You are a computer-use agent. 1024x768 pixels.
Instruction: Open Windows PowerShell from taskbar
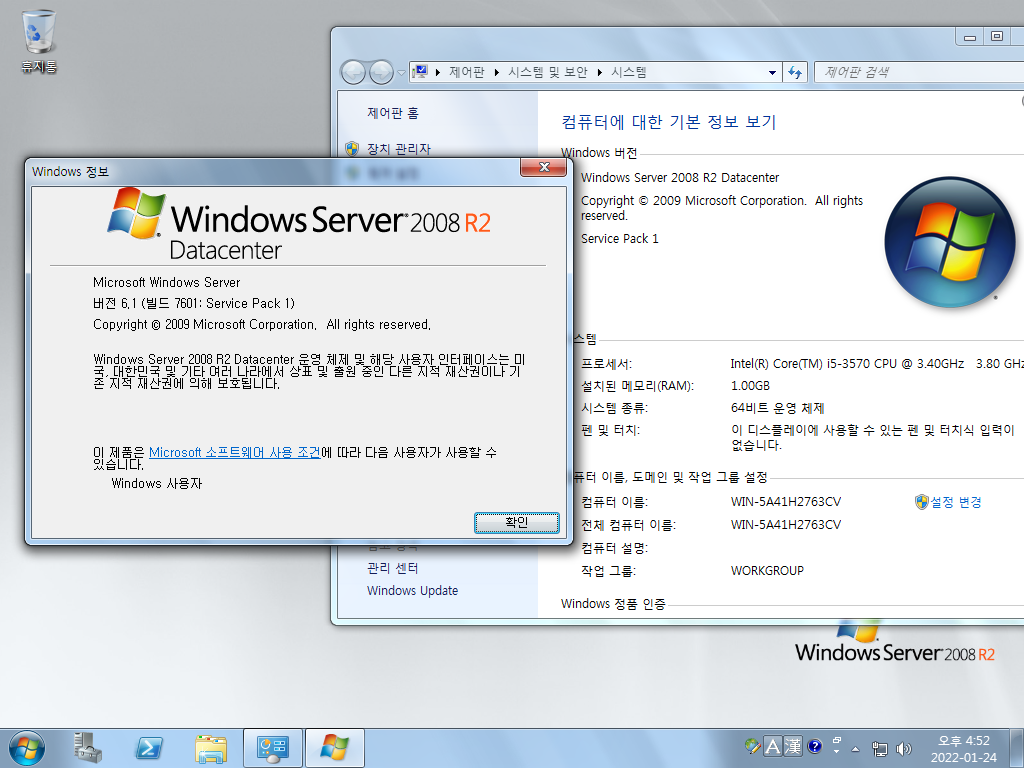149,748
